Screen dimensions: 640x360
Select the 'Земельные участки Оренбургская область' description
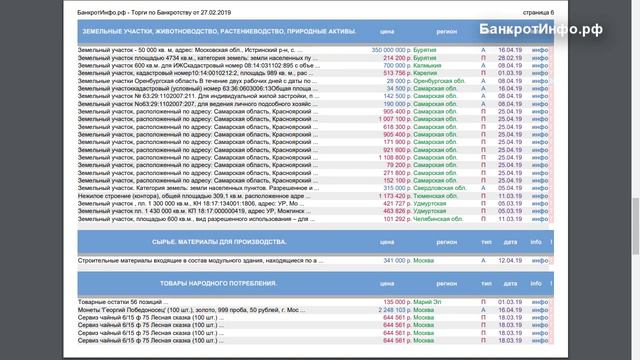[197, 81]
